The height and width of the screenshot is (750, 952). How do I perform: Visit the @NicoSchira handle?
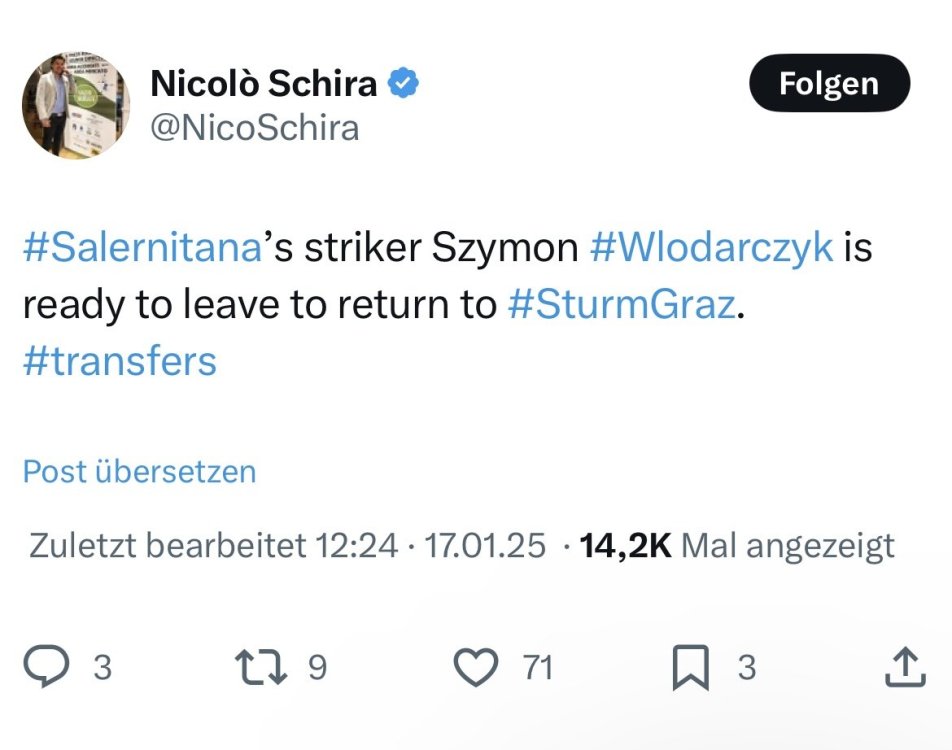tap(254, 128)
